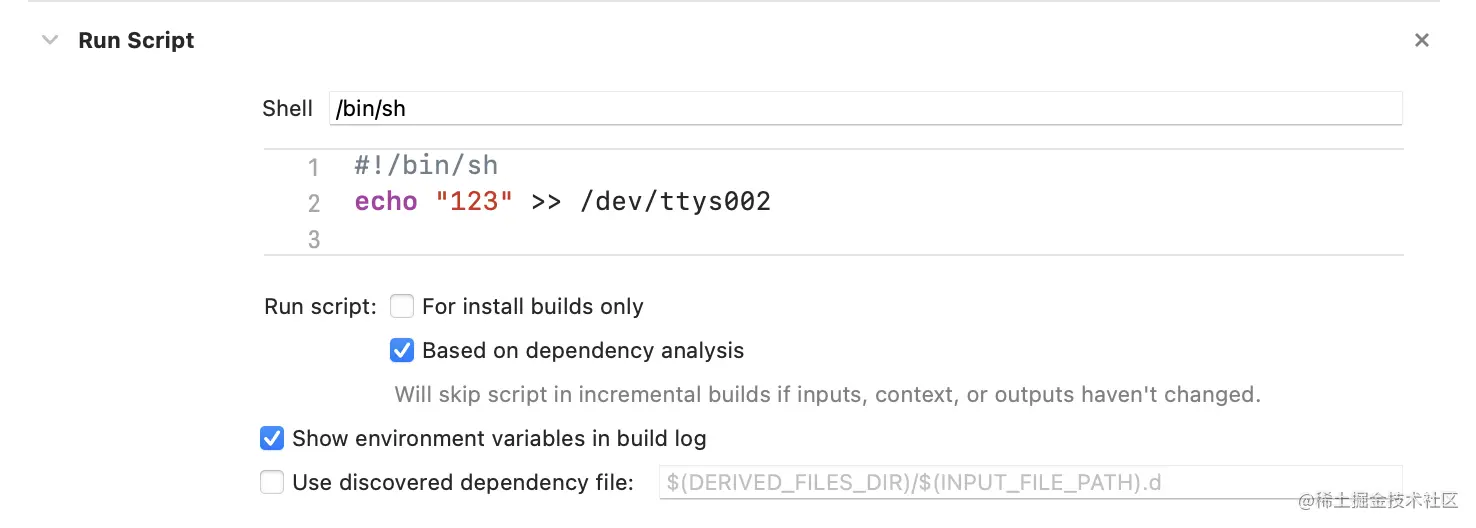
Task: Click the 'Will skip script' description text
Action: (827, 395)
